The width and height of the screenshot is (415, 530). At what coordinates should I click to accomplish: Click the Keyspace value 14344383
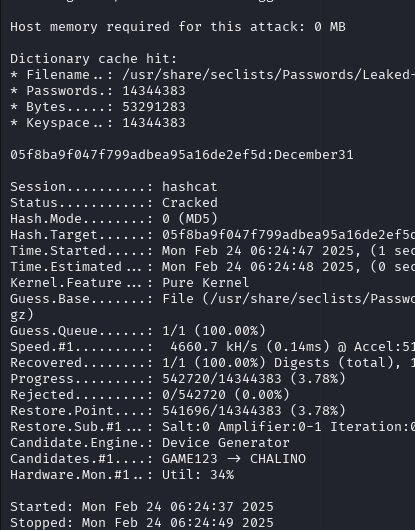154,123
